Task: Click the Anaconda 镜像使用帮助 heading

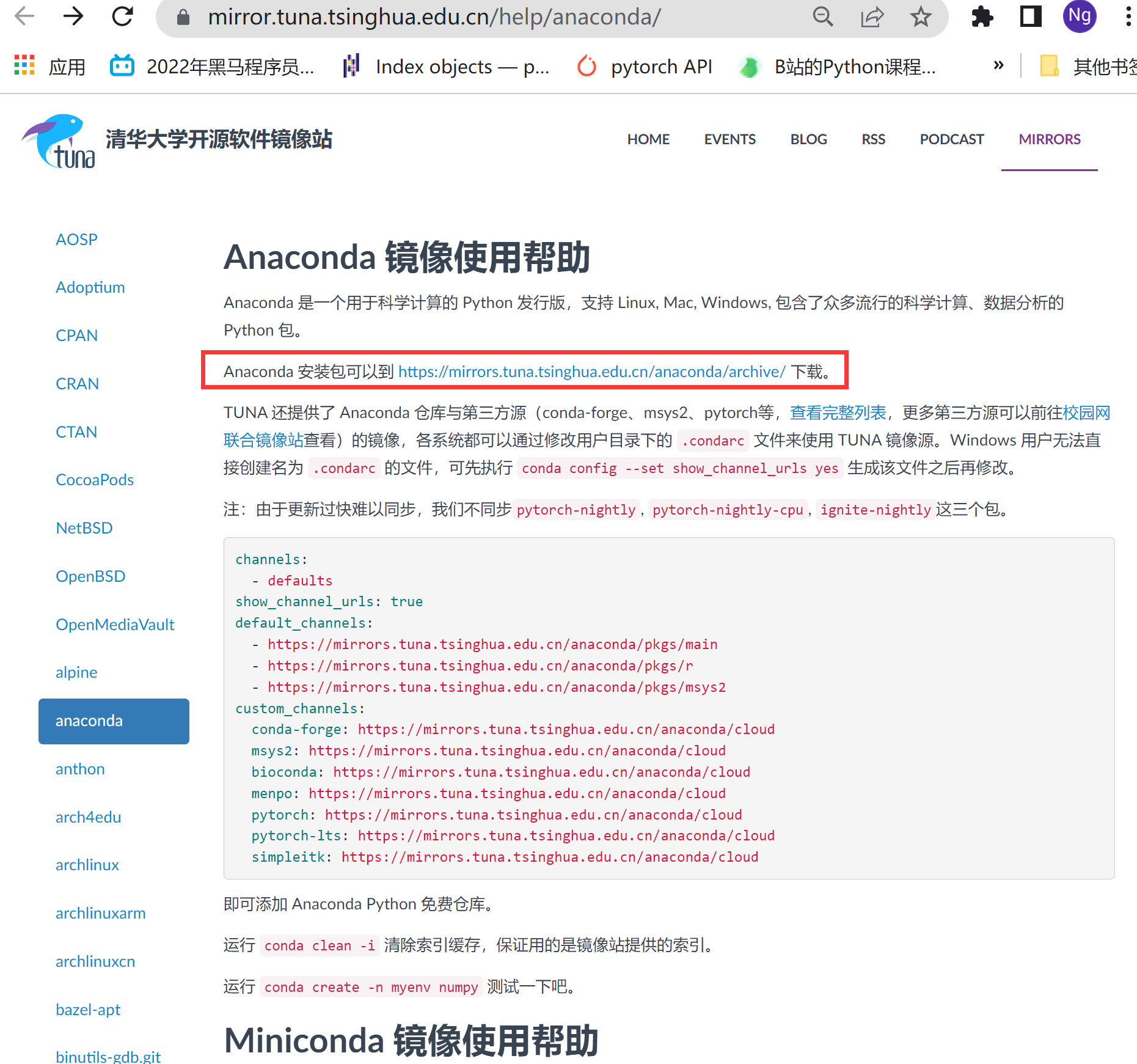Action: coord(407,257)
